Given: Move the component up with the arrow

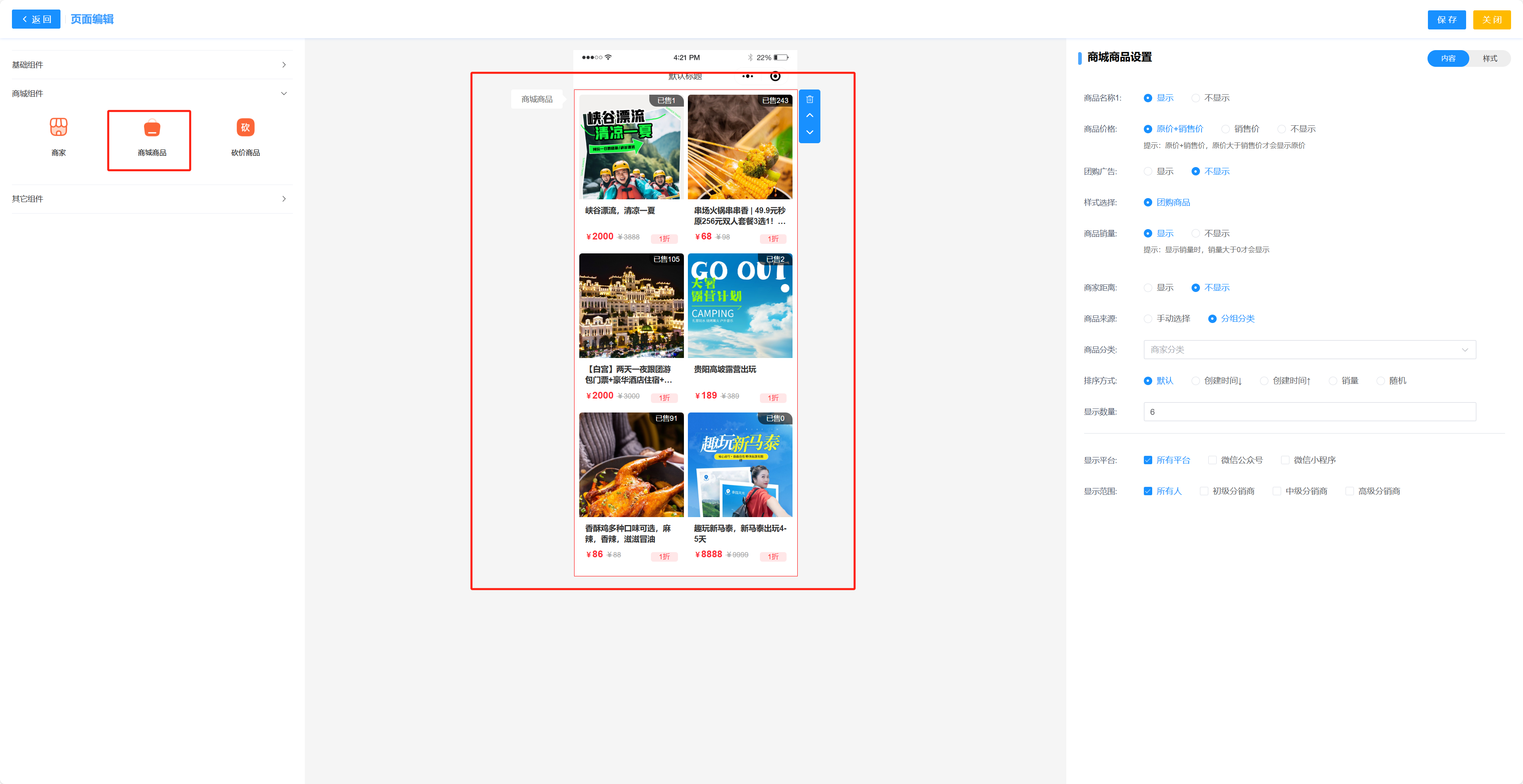Looking at the screenshot, I should 809,115.
